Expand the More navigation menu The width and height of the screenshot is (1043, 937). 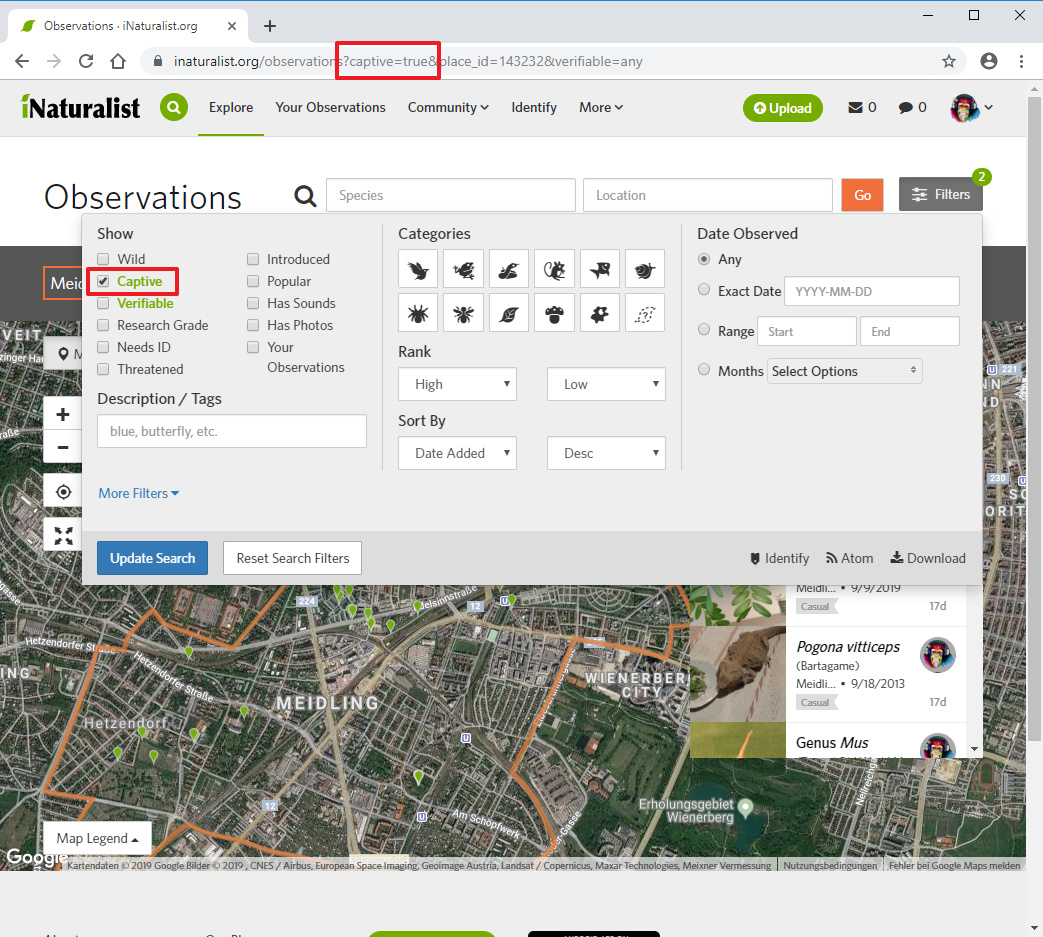click(x=601, y=107)
